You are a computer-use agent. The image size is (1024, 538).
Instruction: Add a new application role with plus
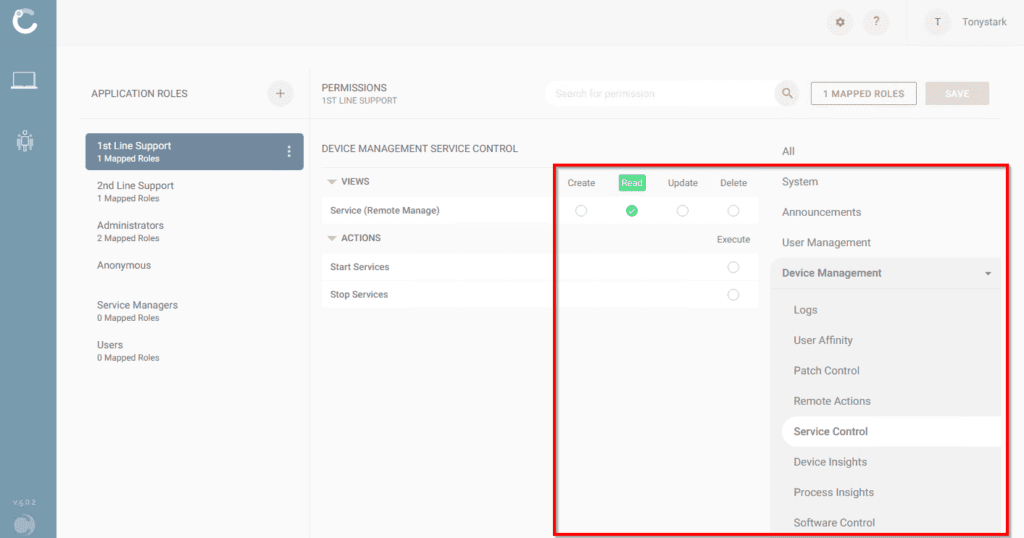coord(280,93)
